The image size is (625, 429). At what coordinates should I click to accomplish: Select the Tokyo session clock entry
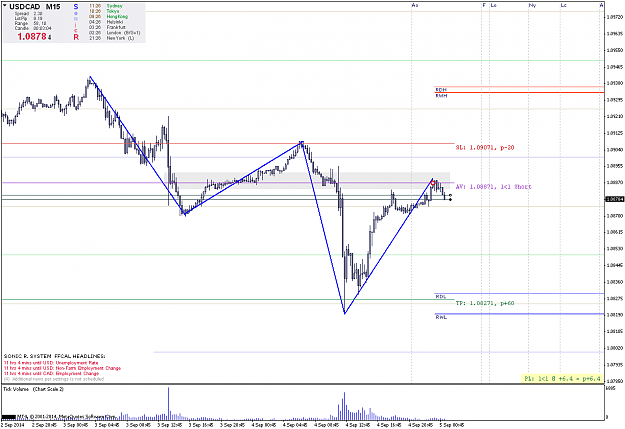(x=104, y=11)
